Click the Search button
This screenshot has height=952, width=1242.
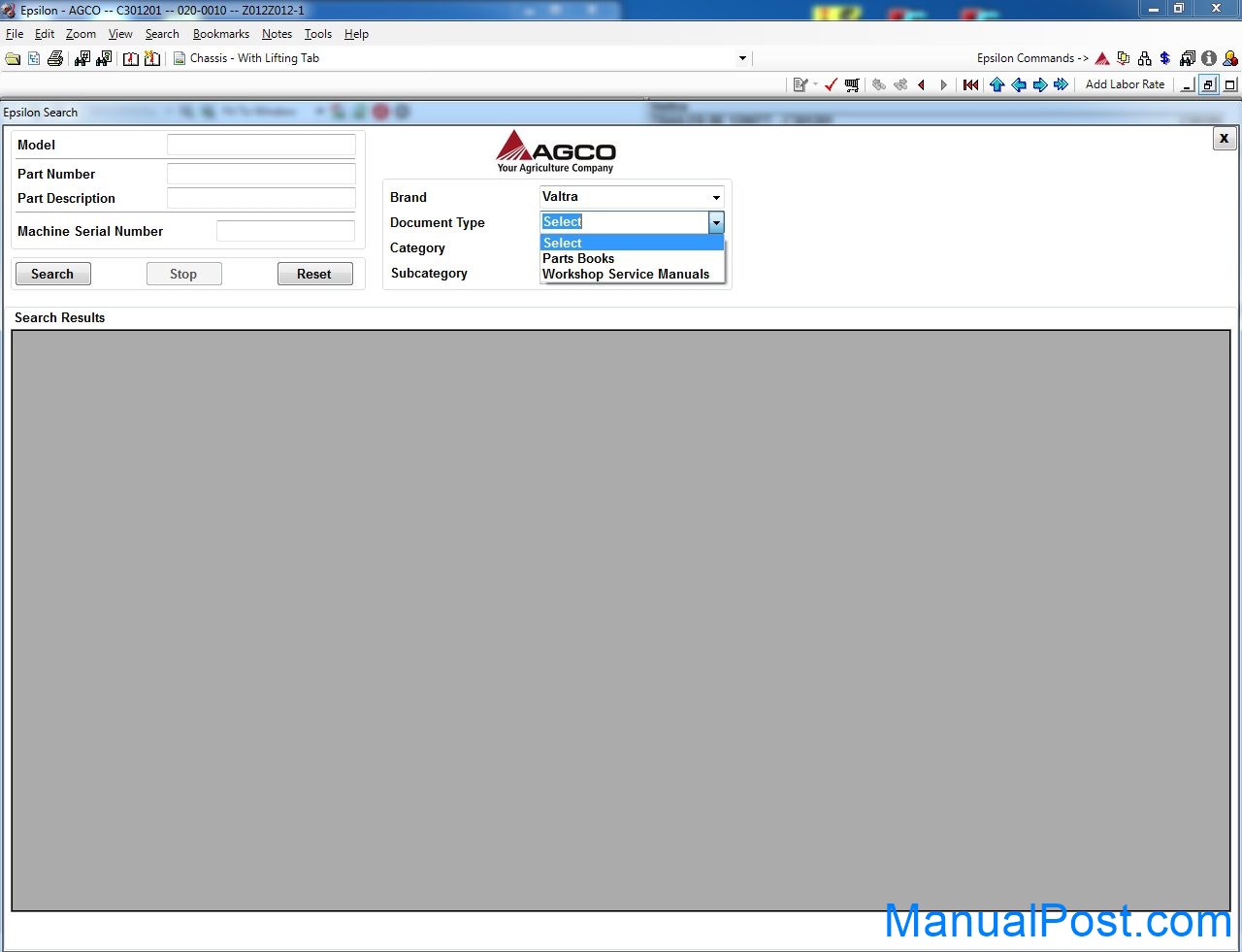tap(52, 274)
